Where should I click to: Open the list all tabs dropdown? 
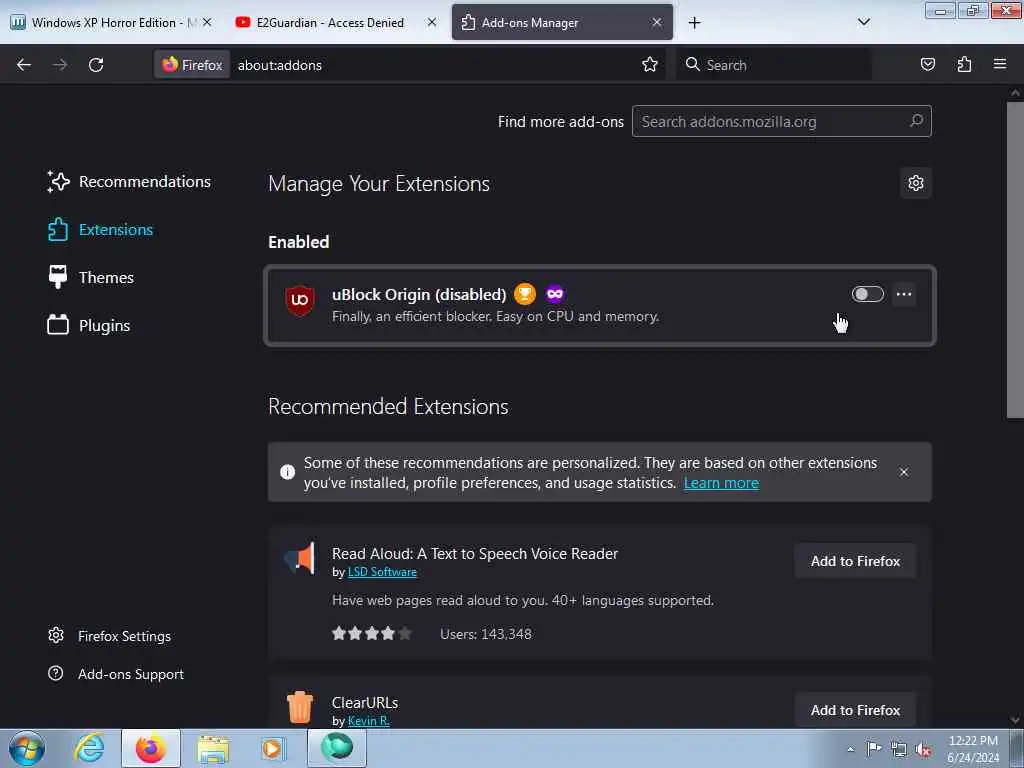[863, 22]
